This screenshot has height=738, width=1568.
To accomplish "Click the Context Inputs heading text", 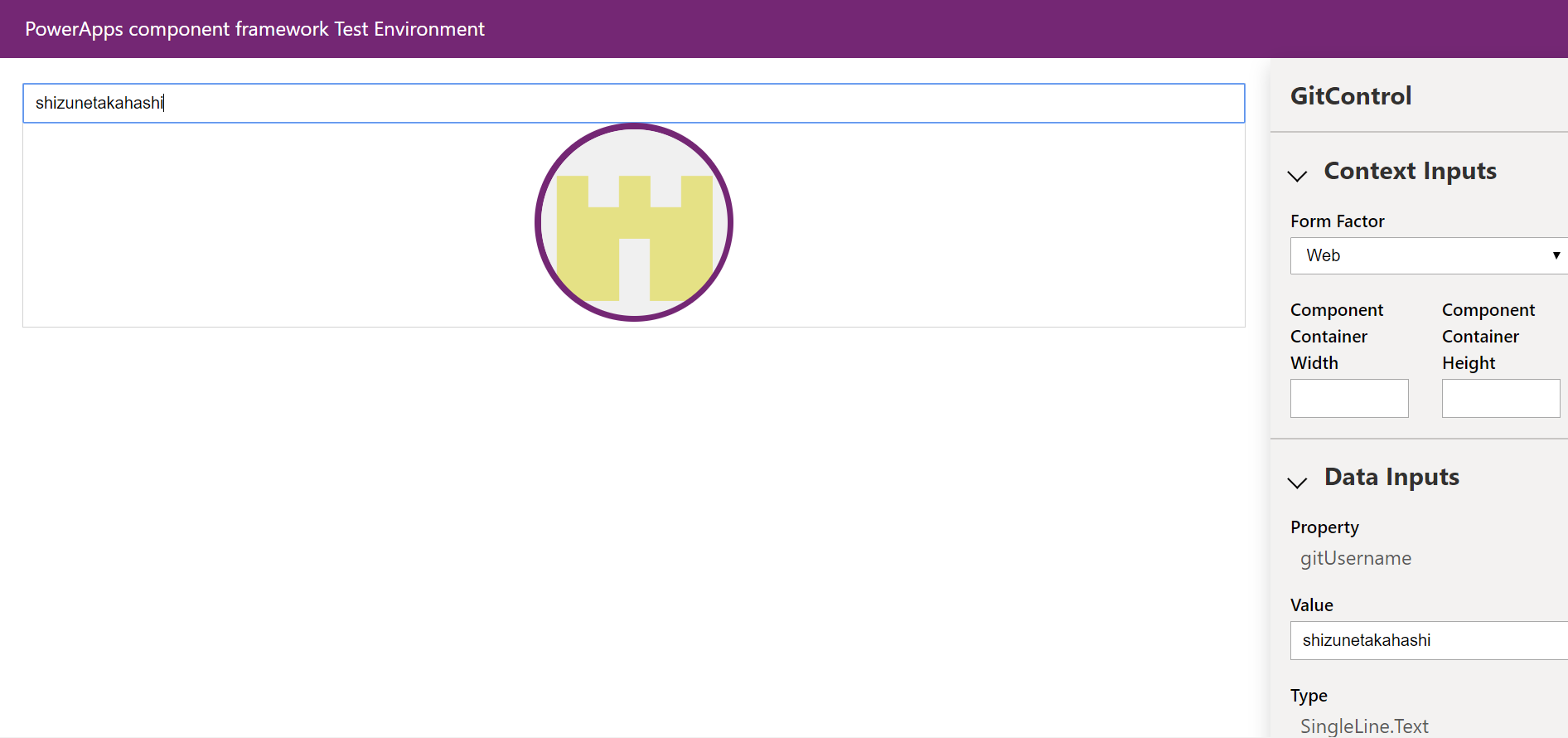I will (1410, 171).
